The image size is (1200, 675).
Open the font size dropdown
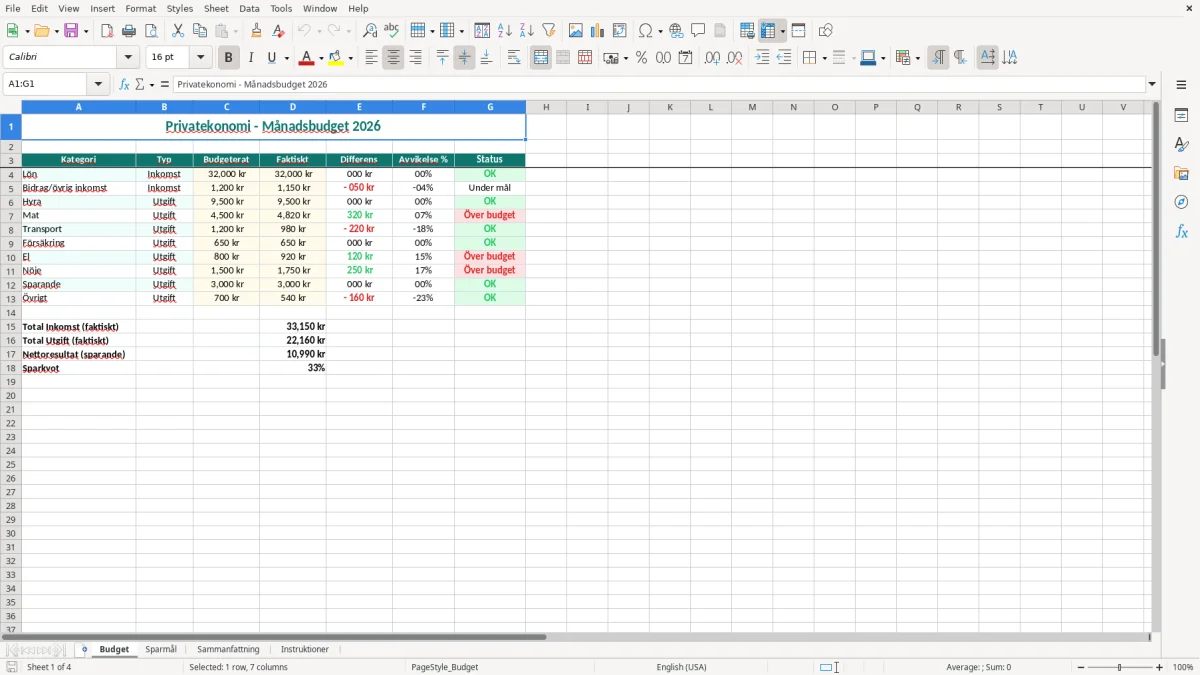[x=200, y=58]
